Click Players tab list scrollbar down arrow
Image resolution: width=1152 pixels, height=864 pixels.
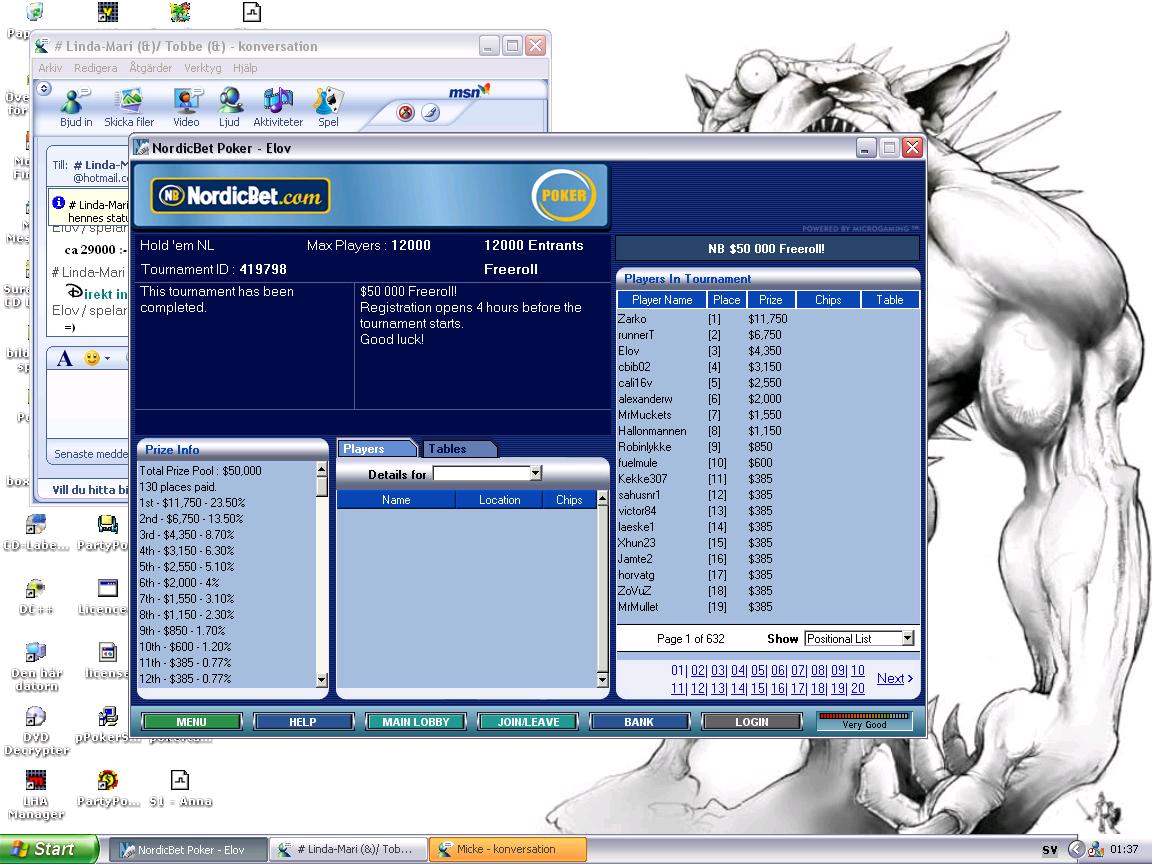click(602, 680)
